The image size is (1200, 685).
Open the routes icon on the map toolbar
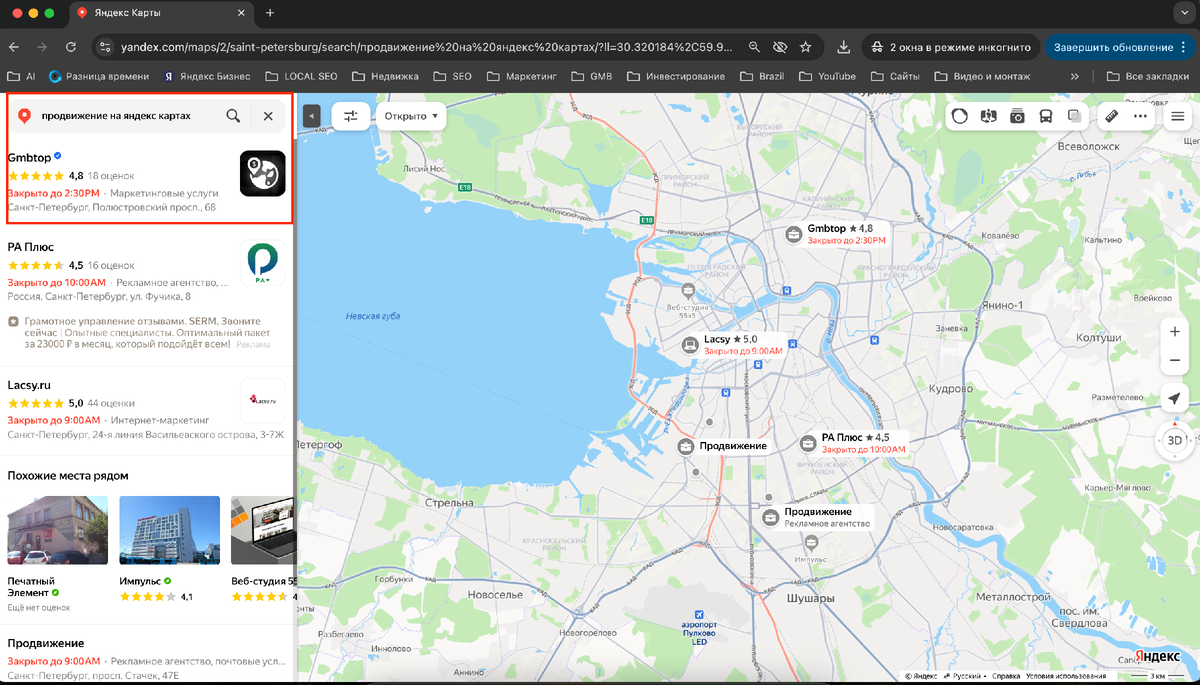coord(989,116)
